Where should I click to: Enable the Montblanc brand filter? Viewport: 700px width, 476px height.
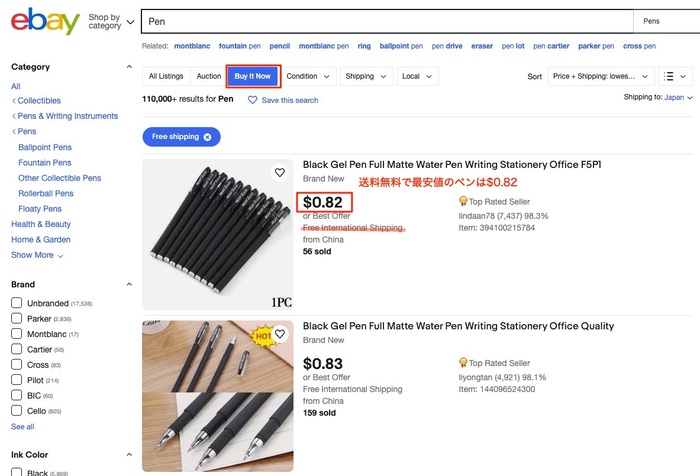(17, 334)
